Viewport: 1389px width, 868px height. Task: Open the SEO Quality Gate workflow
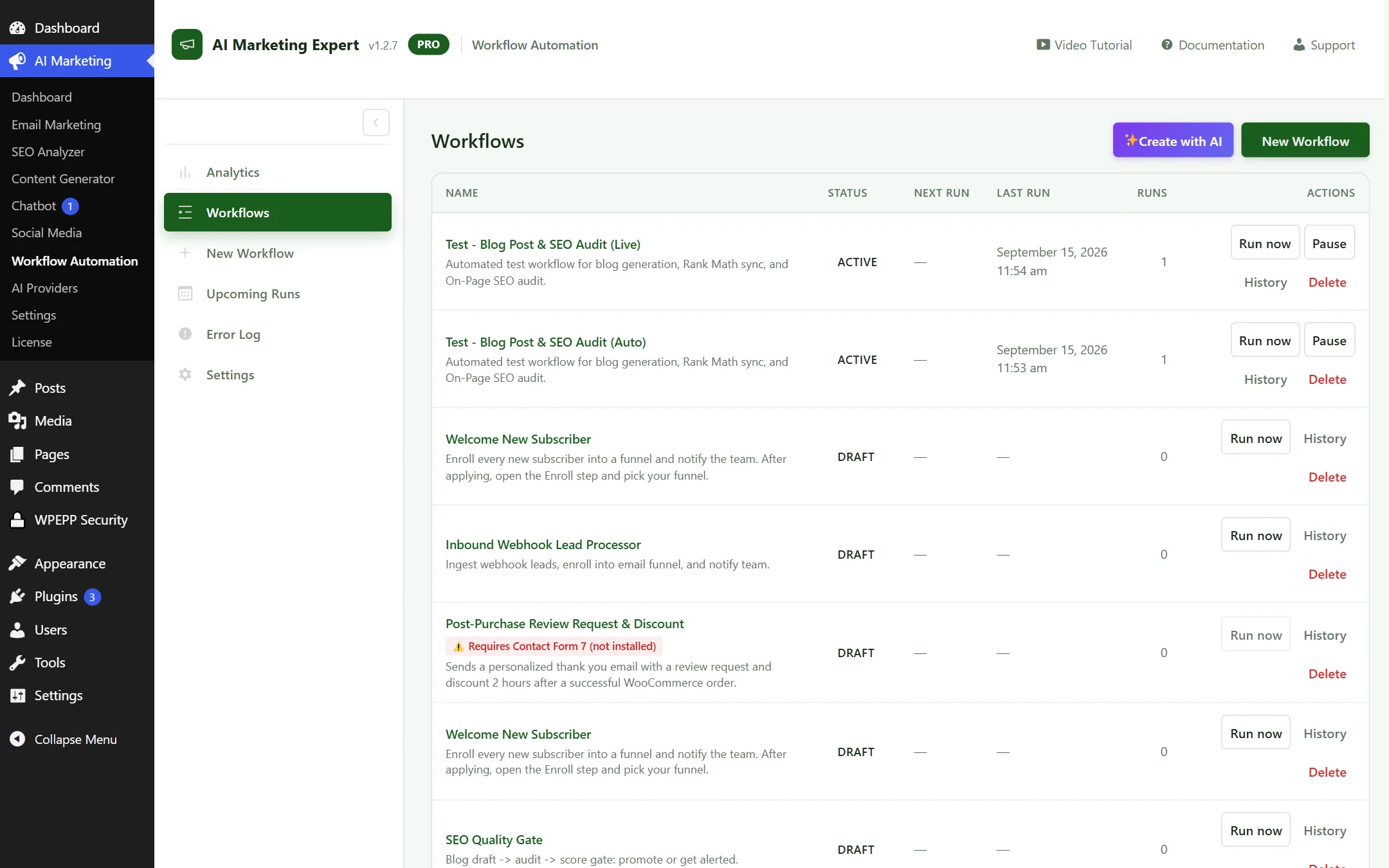(x=494, y=840)
